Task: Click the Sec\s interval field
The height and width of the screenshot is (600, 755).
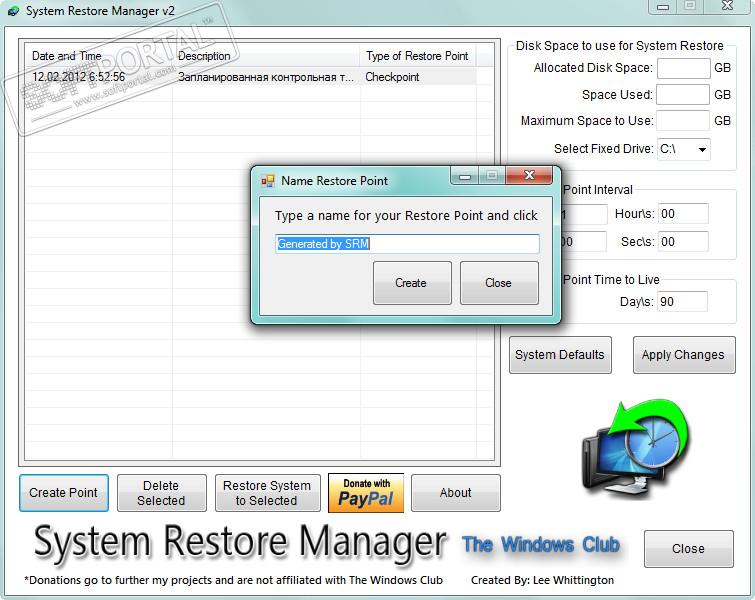Action: pos(683,241)
